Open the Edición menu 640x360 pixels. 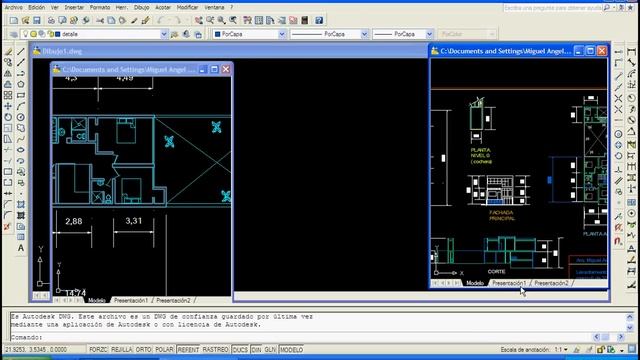coord(37,7)
